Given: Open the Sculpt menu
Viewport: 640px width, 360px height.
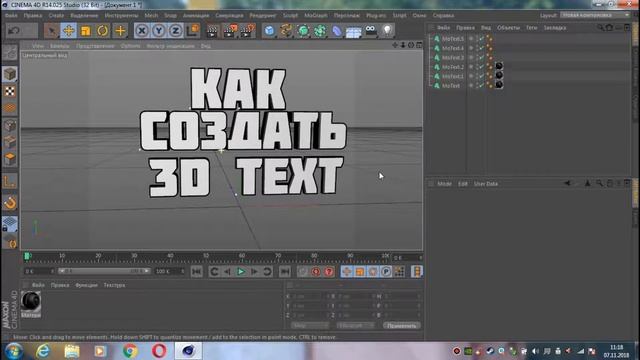Looking at the screenshot, I should (x=290, y=16).
